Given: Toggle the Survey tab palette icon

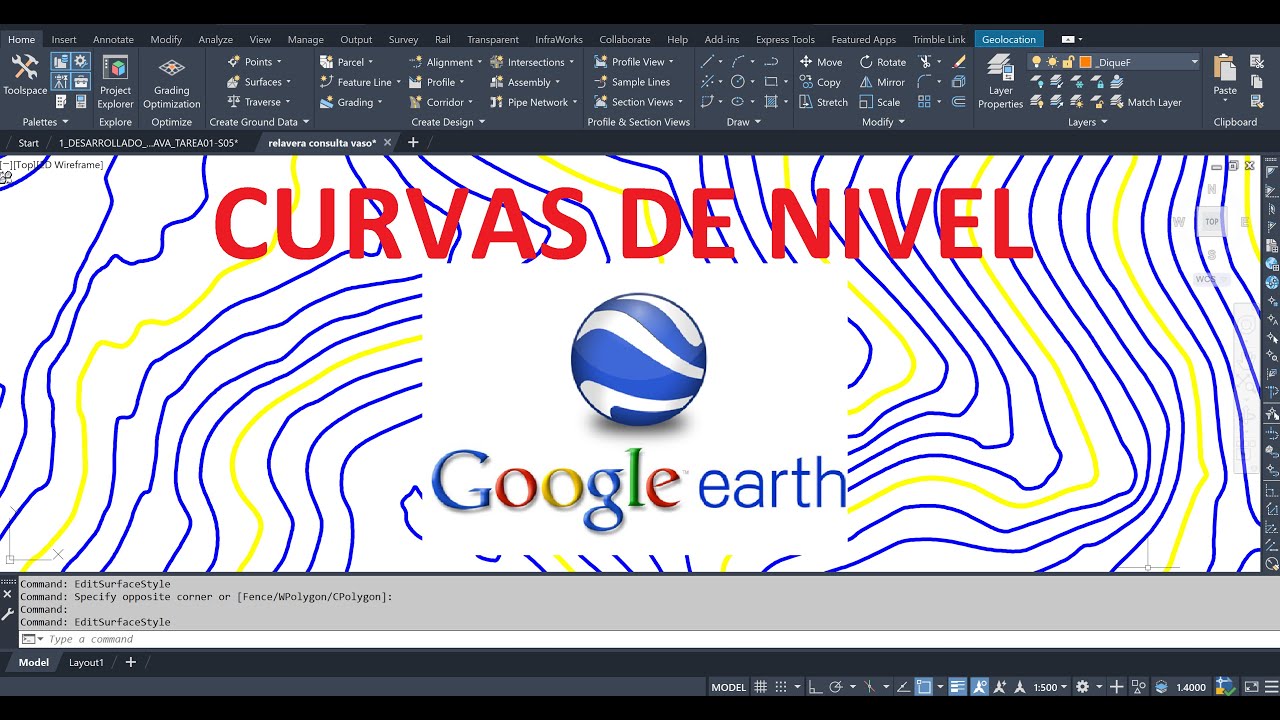Looking at the screenshot, I should click(60, 81).
